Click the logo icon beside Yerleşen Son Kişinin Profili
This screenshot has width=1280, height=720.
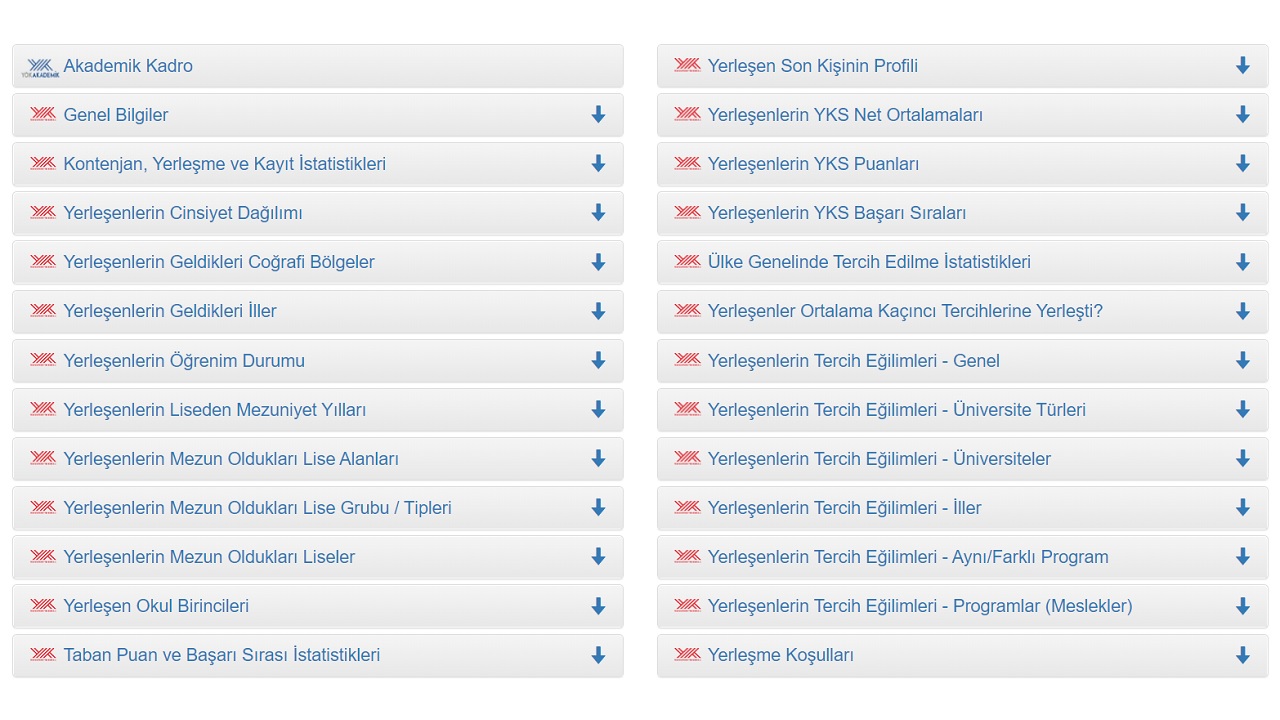click(x=687, y=65)
